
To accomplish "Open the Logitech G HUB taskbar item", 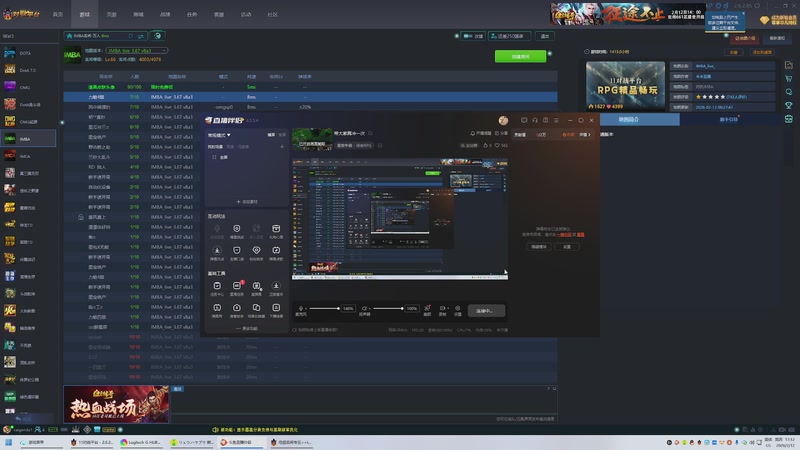I will click(141, 442).
